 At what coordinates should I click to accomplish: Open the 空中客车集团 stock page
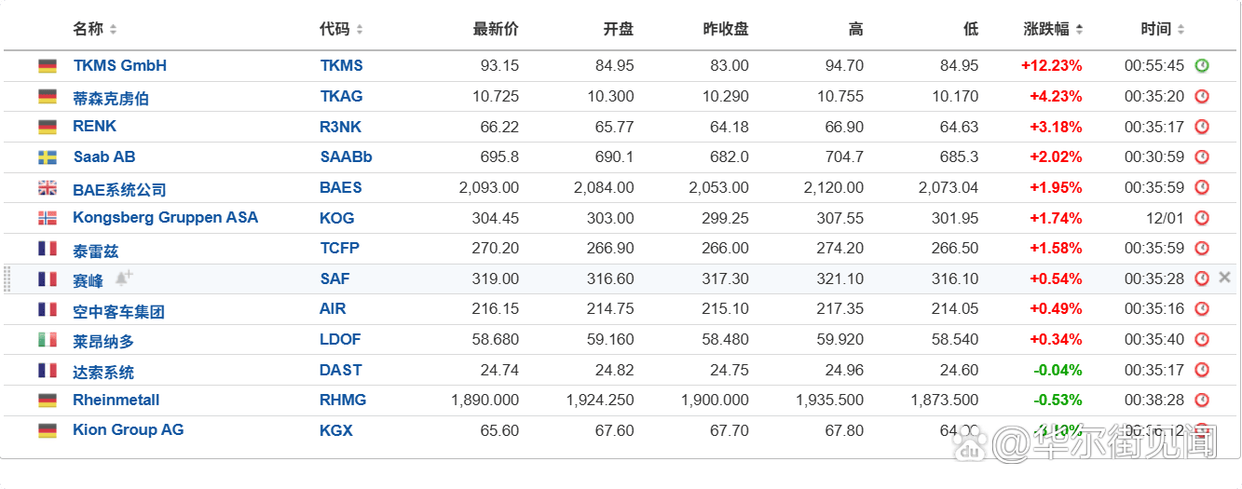(x=118, y=311)
